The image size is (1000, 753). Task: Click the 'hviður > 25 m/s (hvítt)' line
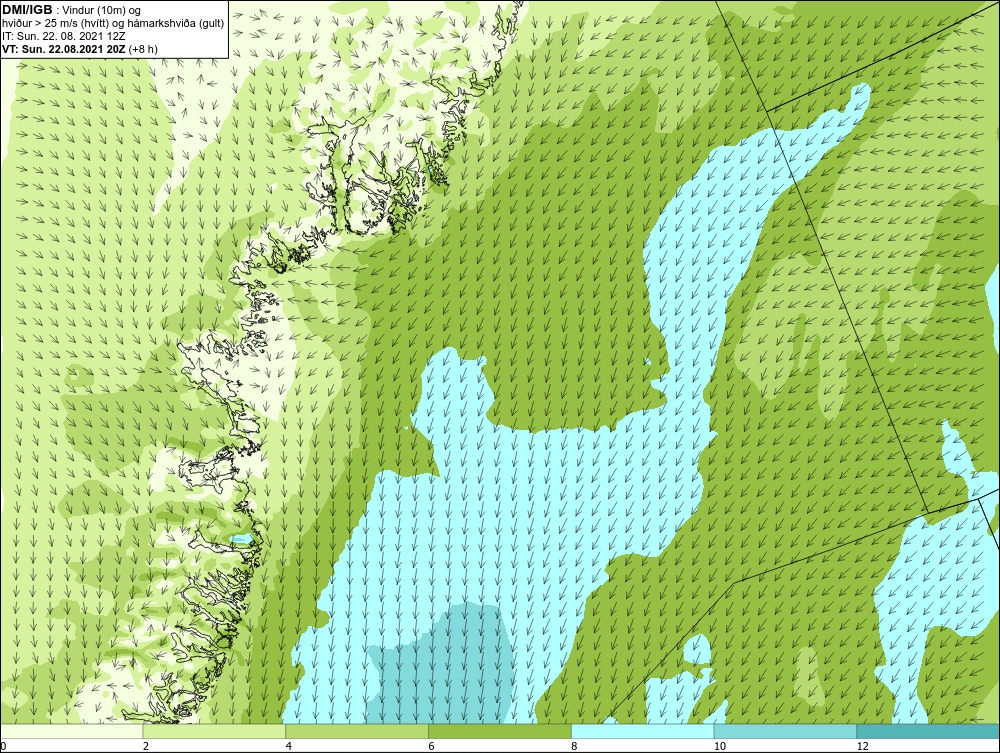click(55, 24)
